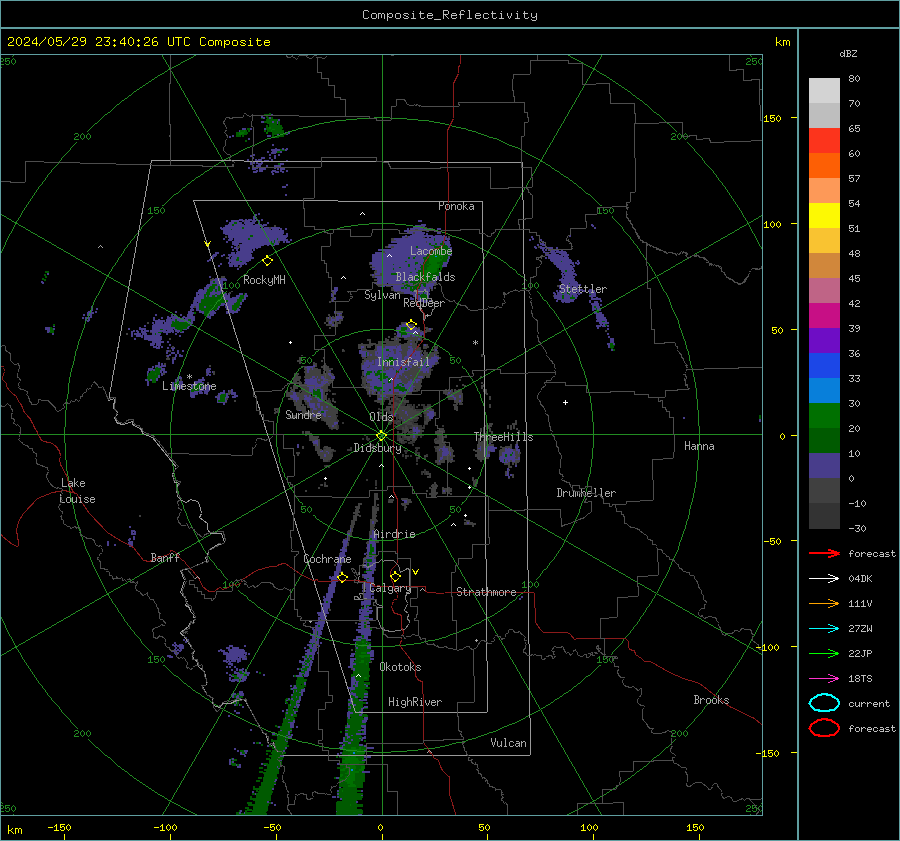Click the Calgary city label

click(x=390, y=588)
